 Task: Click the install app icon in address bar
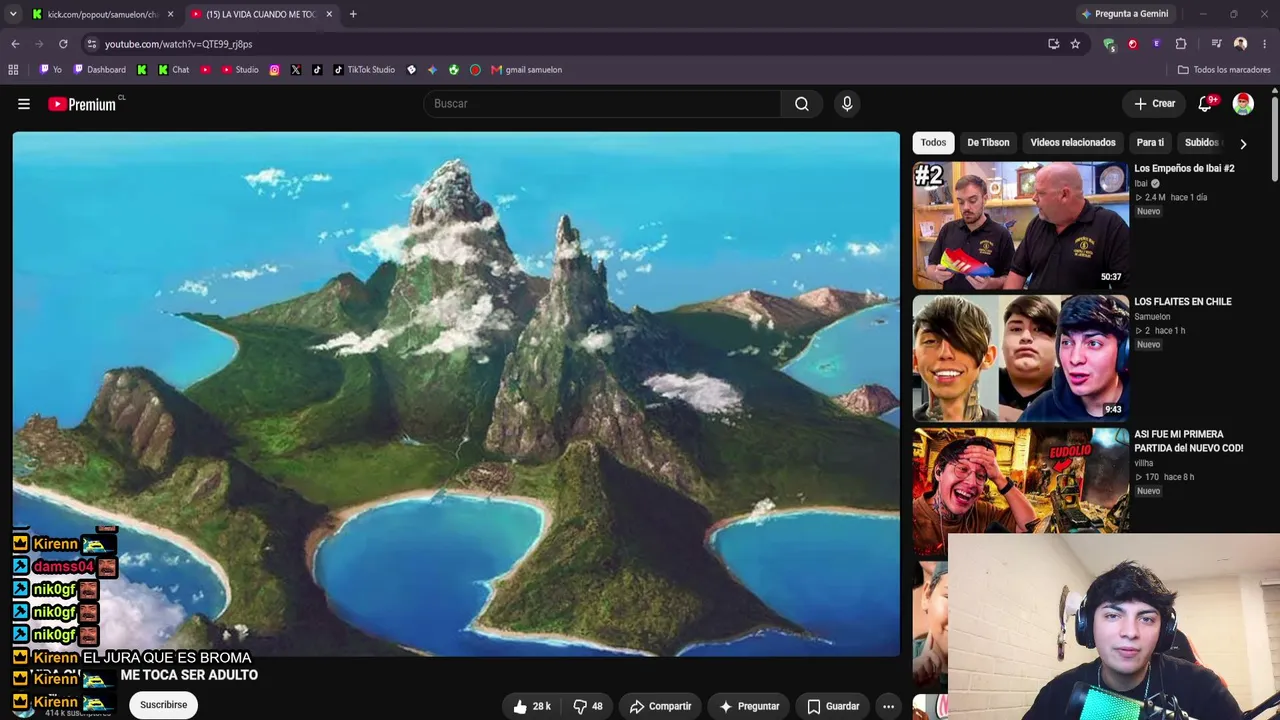click(1053, 44)
